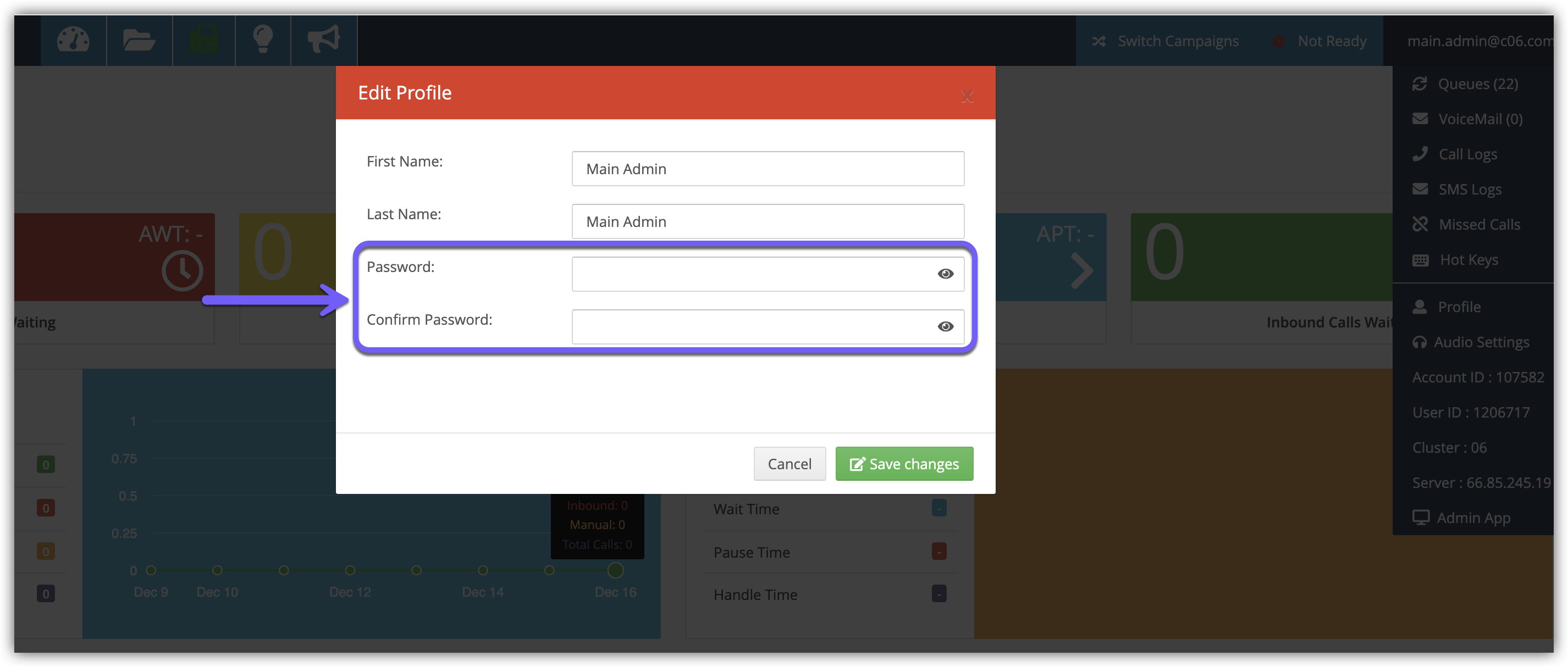Click the Dec 16 chart data point
The width and height of the screenshot is (1568, 667).
[615, 570]
